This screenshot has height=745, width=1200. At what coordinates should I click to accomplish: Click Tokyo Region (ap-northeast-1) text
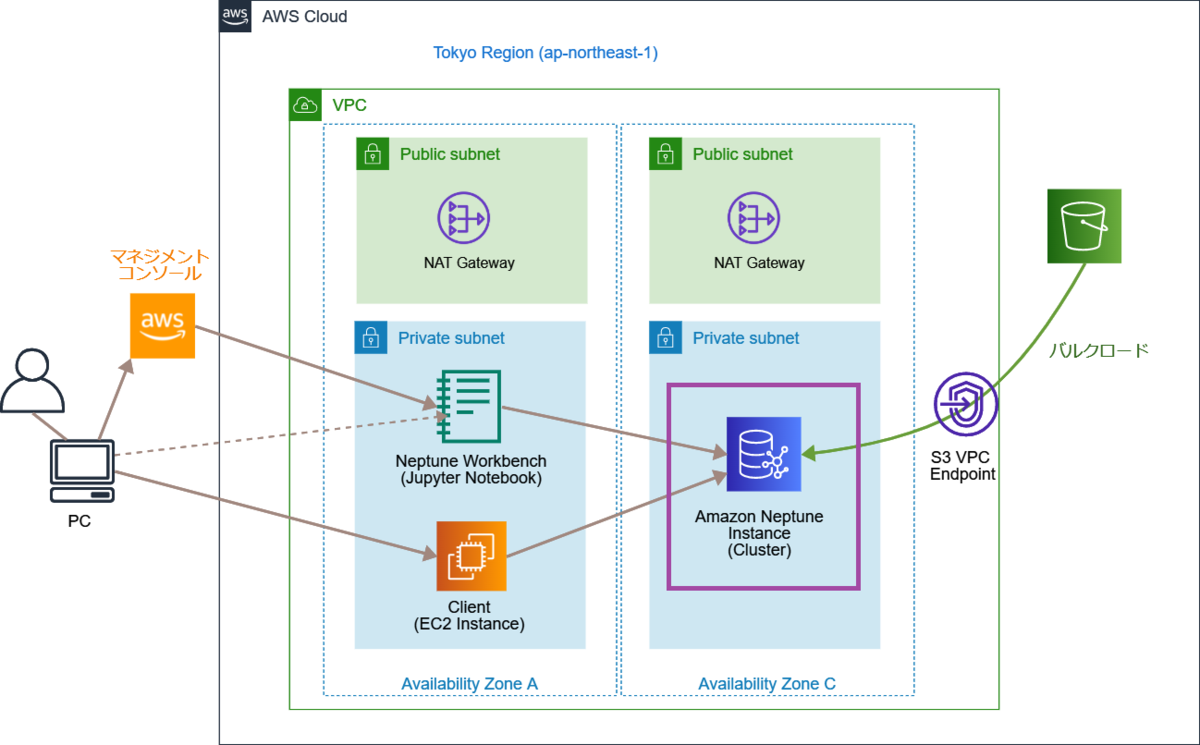pyautogui.click(x=545, y=53)
